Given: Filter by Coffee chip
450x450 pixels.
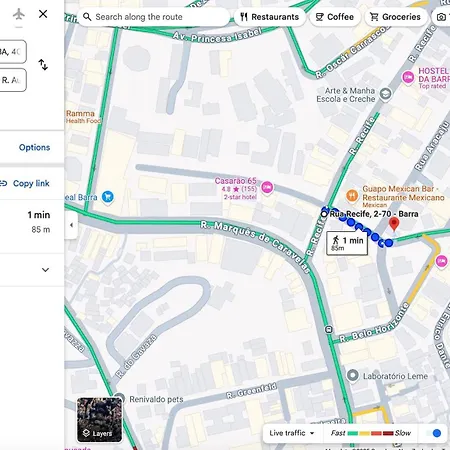Looking at the screenshot, I should click(x=335, y=17).
